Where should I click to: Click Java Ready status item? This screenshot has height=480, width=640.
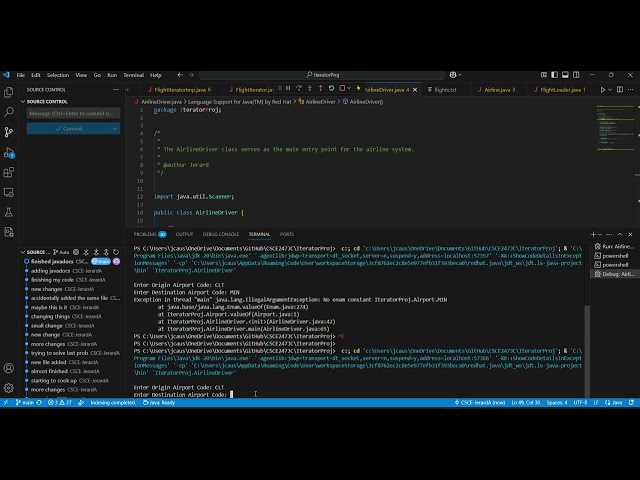tap(159, 402)
